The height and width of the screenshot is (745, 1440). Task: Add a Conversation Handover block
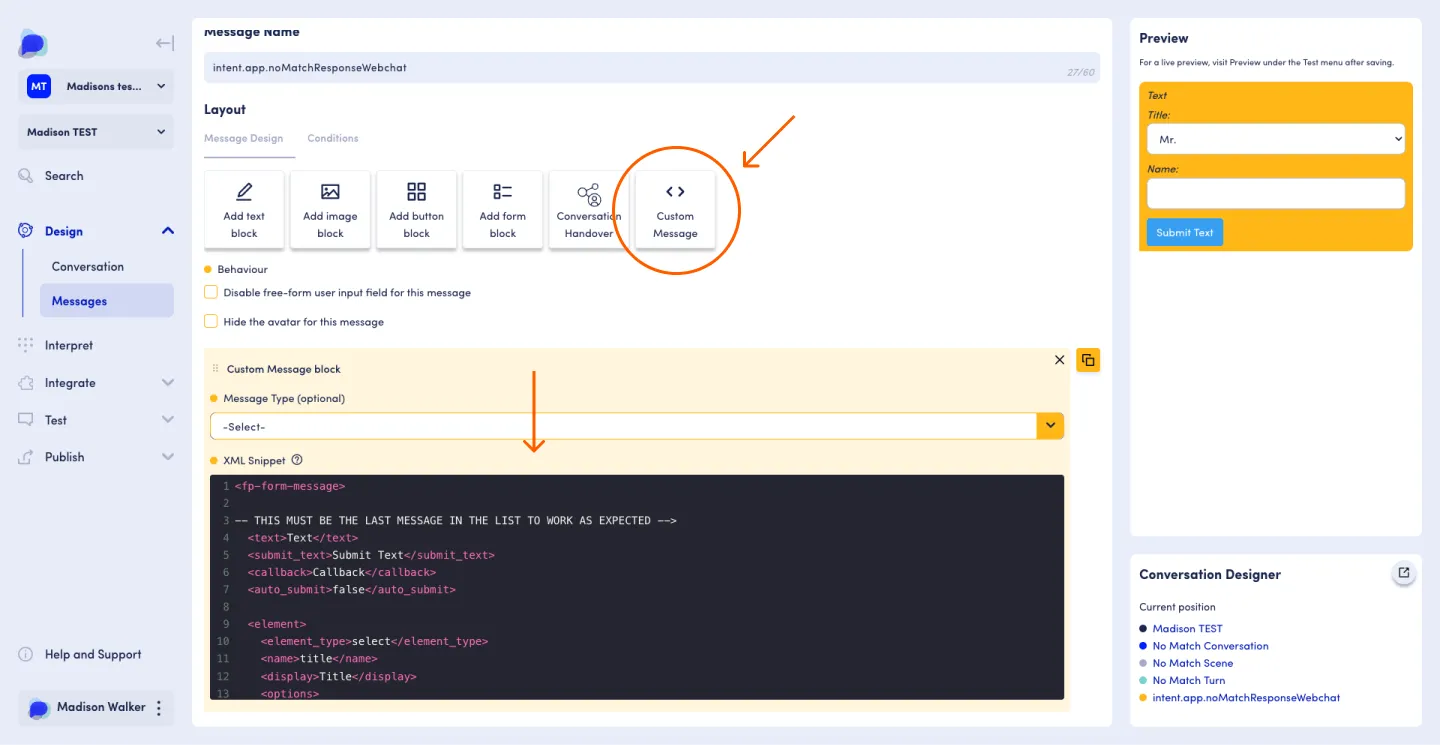pos(589,210)
